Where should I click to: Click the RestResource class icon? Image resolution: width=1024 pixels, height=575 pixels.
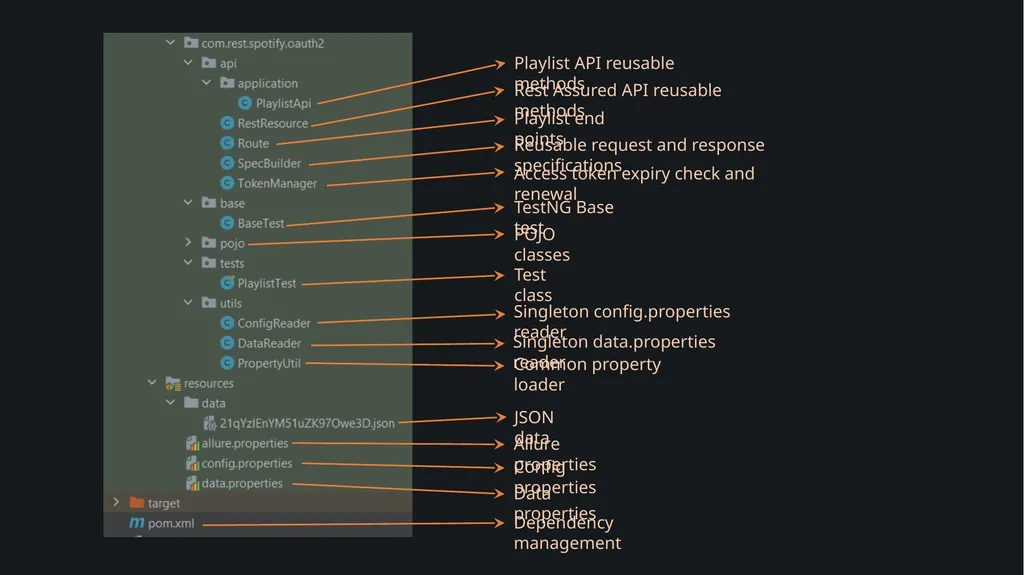[227, 123]
